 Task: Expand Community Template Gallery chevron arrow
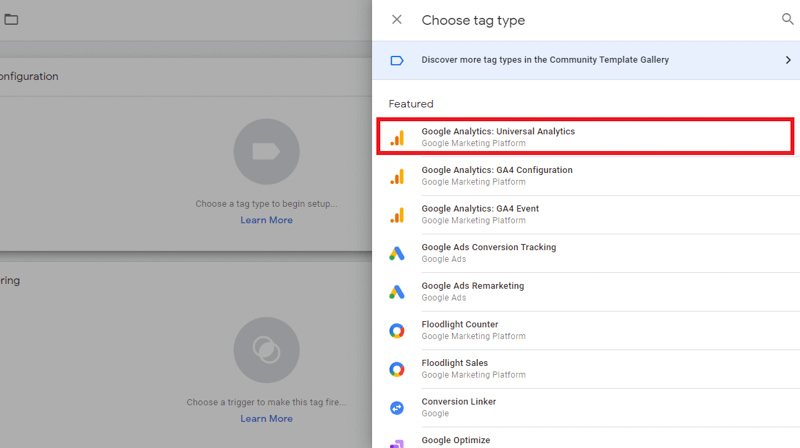point(788,60)
